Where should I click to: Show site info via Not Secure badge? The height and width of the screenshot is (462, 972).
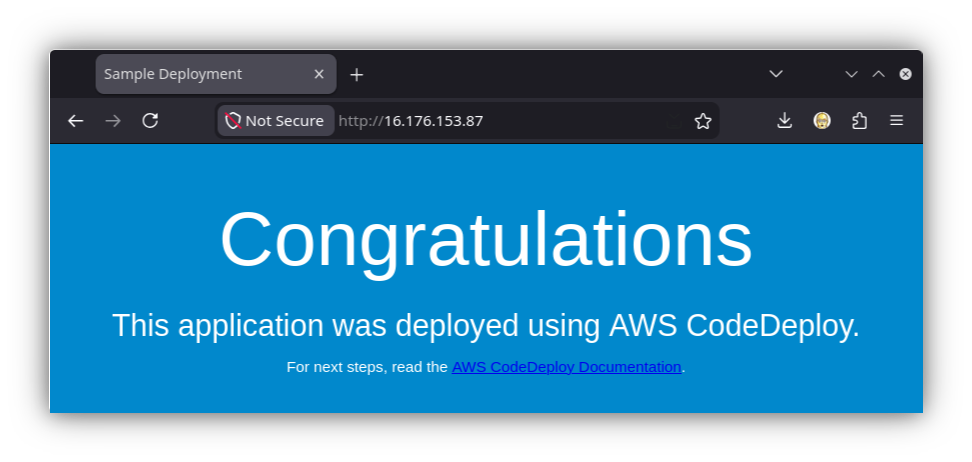click(276, 121)
